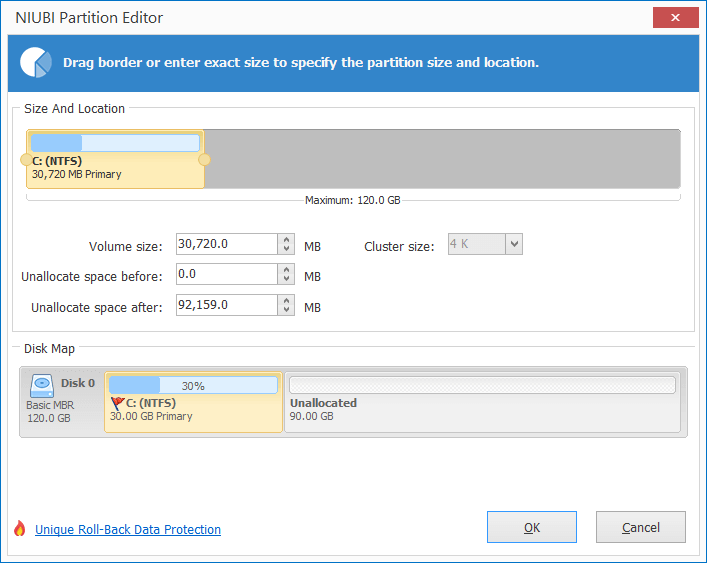Open the Unique Roll-Back Data Protection link
The image size is (707, 563).
click(x=128, y=529)
